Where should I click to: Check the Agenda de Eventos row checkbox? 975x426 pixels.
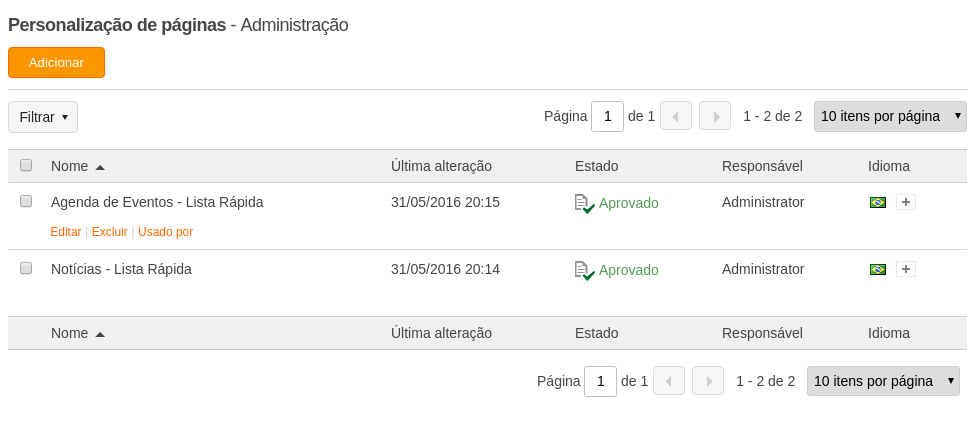26,201
